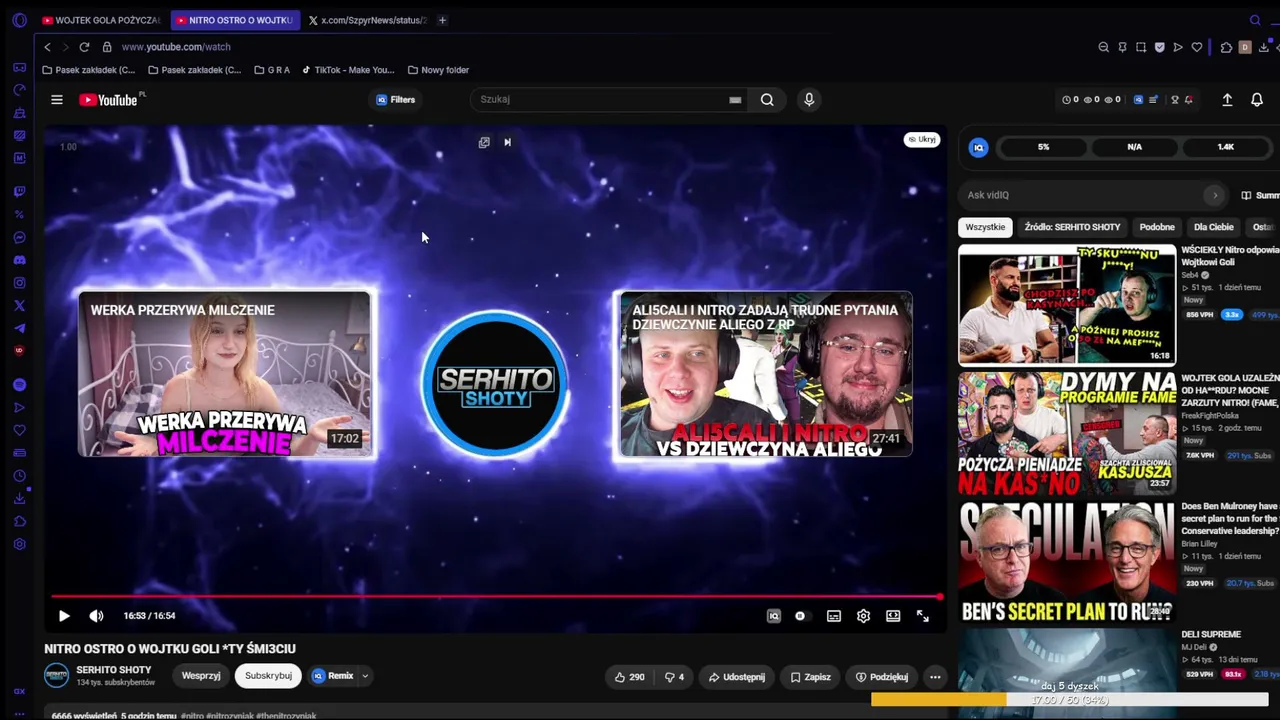
Task: Open the Opera sidebar Instagram icon
Action: pyautogui.click(x=19, y=283)
